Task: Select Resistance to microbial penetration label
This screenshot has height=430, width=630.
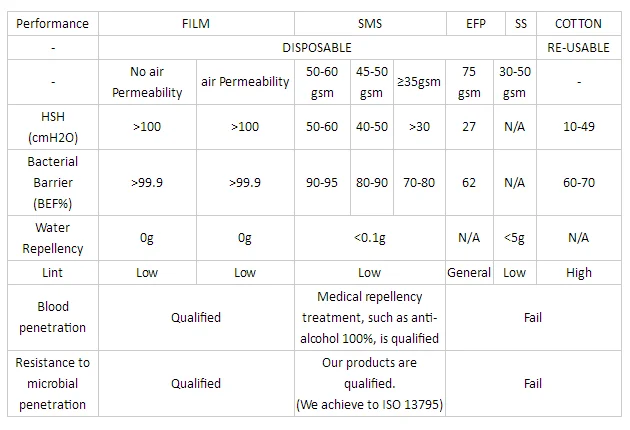Action: pyautogui.click(x=53, y=383)
